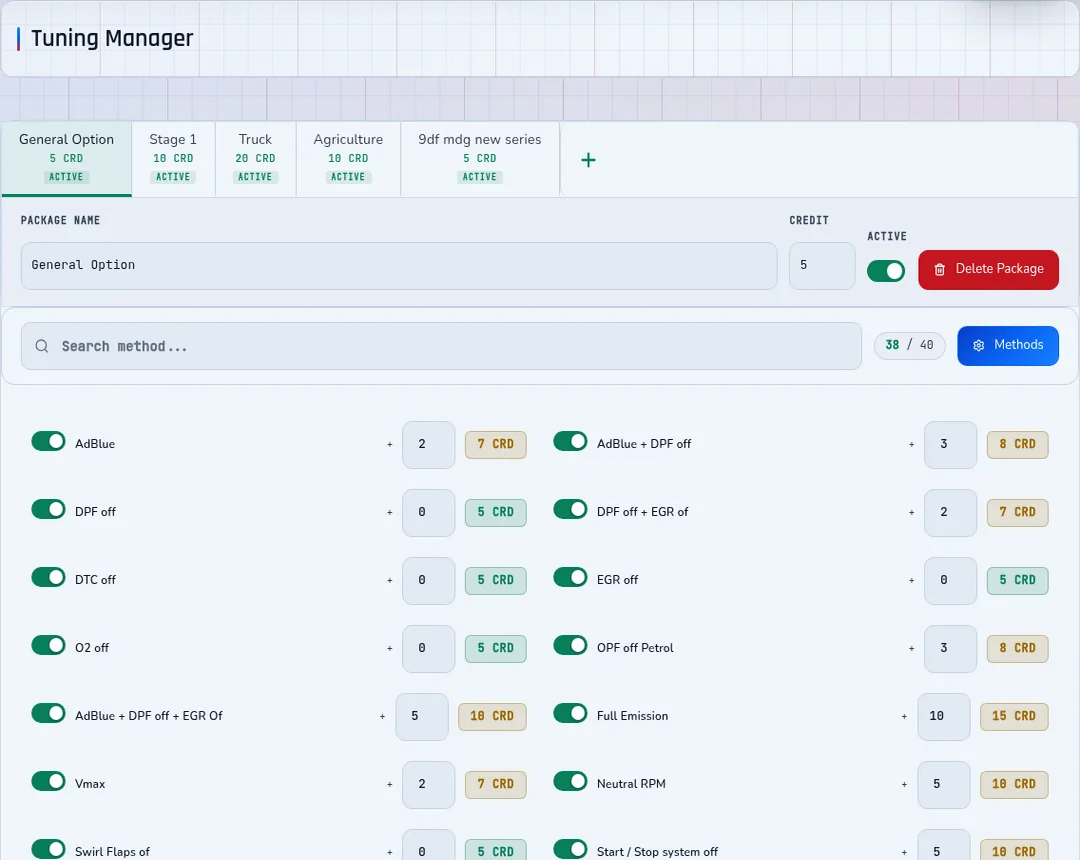Click the 8 CRD badge for OPF off Petrol
Screen dimensions: 1080x860
(x=1018, y=648)
